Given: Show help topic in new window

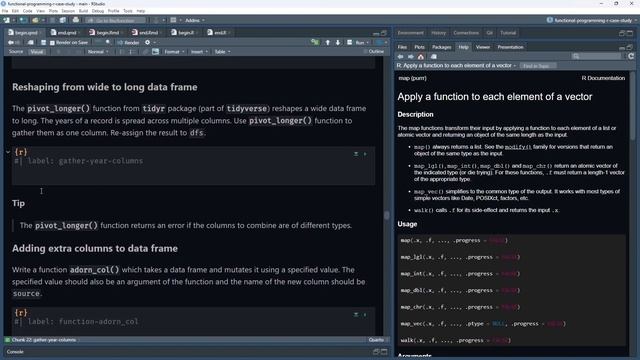Looking at the screenshot, I should coord(433,57).
